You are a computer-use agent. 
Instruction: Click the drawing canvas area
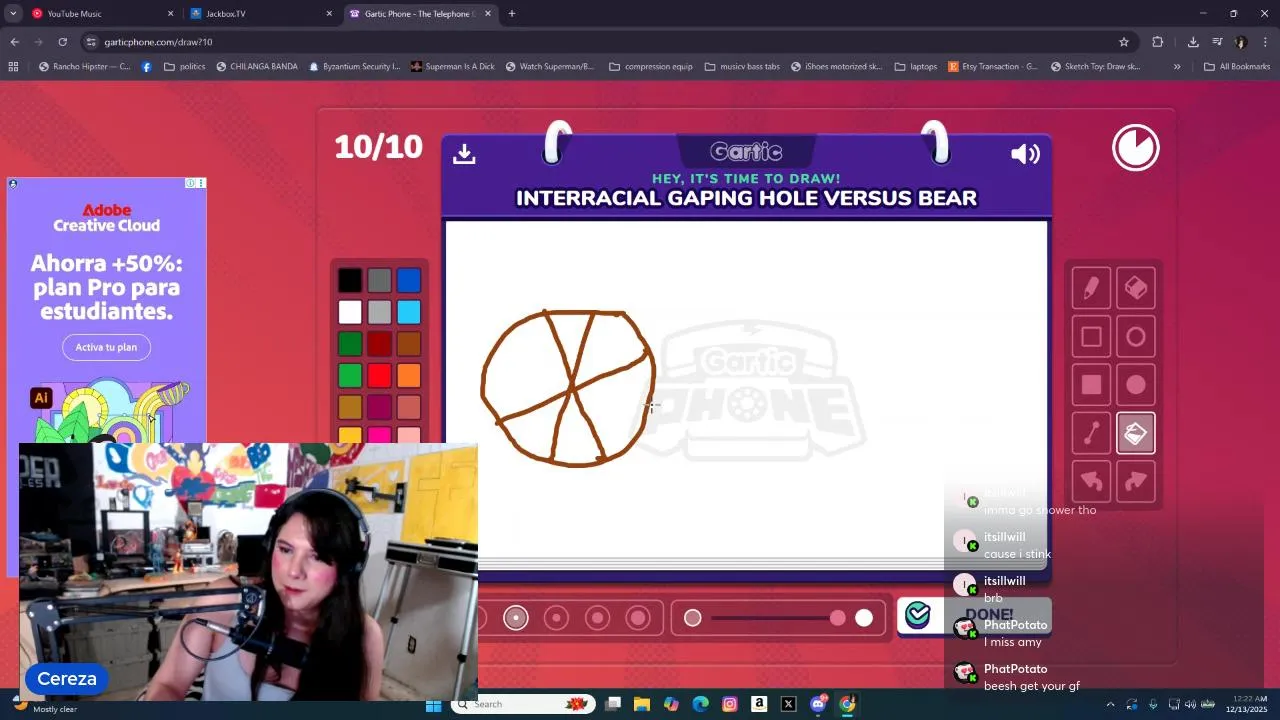pos(746,394)
